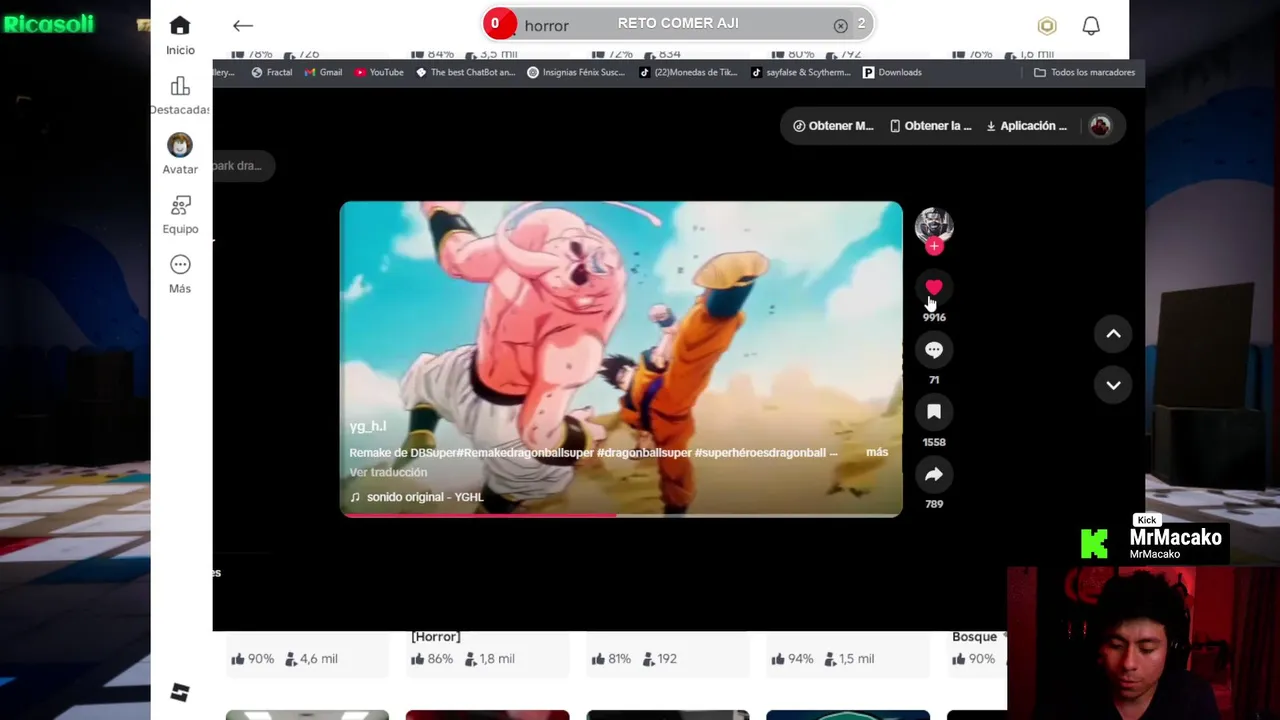
Task: Open the Gmail bookmark
Action: [324, 72]
